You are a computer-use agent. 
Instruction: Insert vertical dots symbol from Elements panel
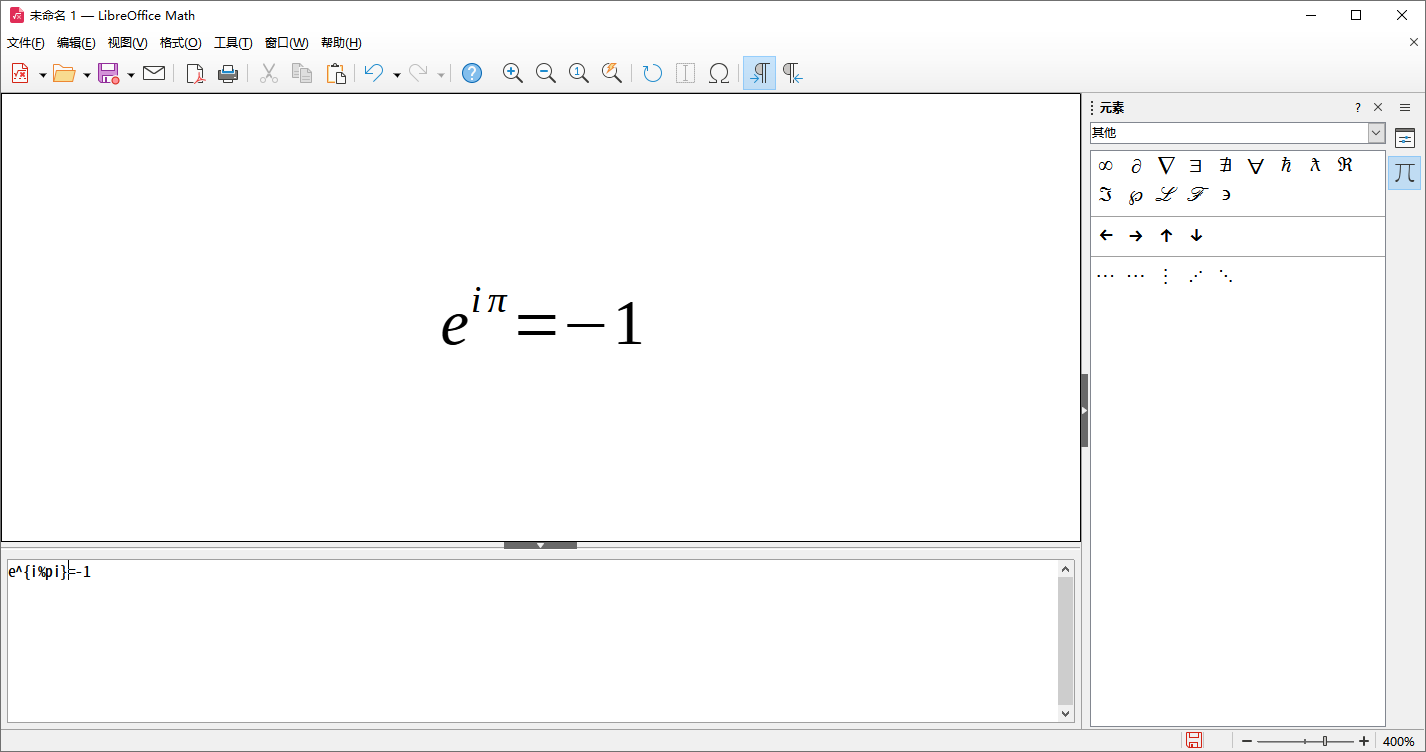tap(1165, 274)
